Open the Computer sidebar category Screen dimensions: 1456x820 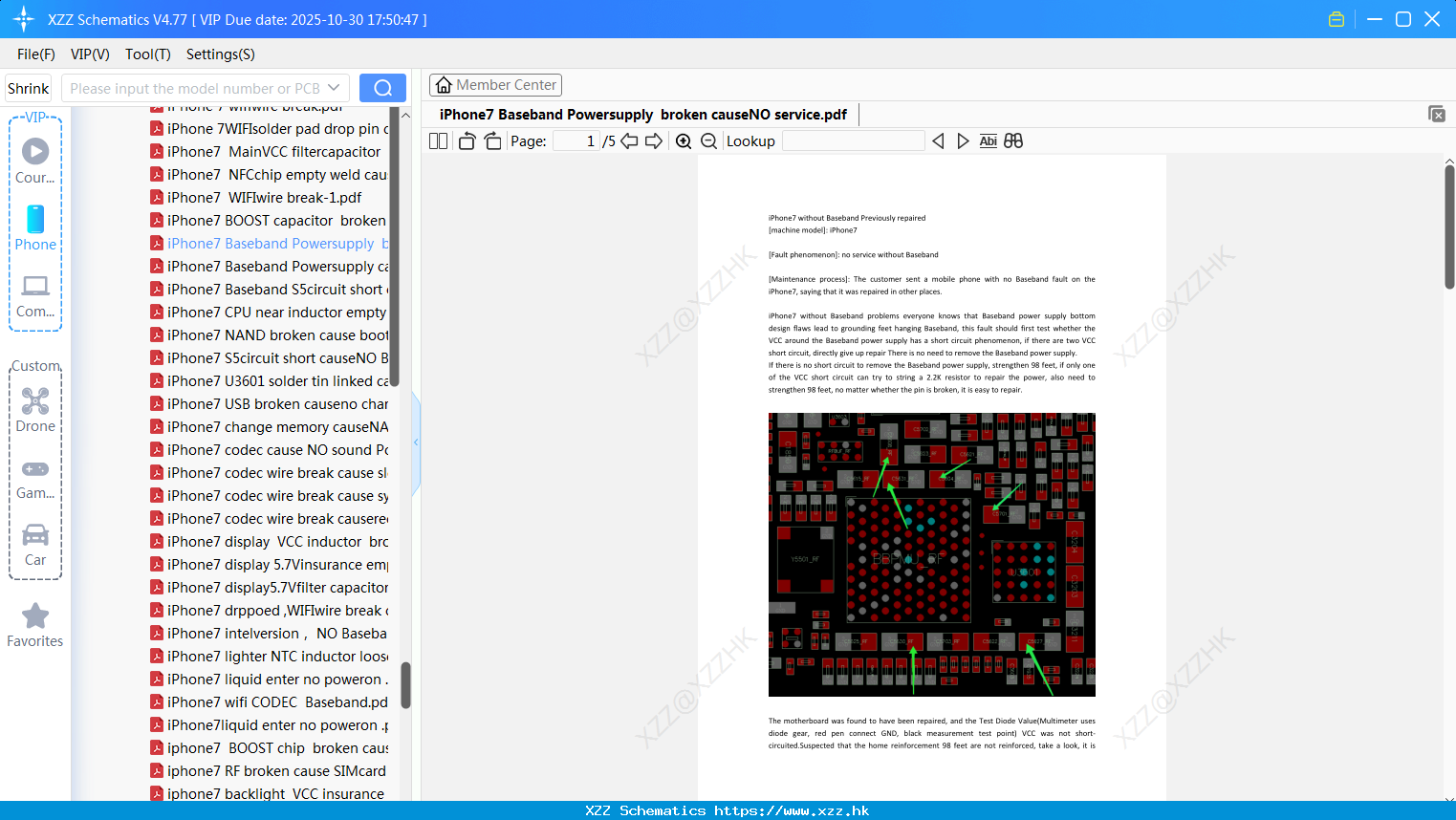pos(35,296)
